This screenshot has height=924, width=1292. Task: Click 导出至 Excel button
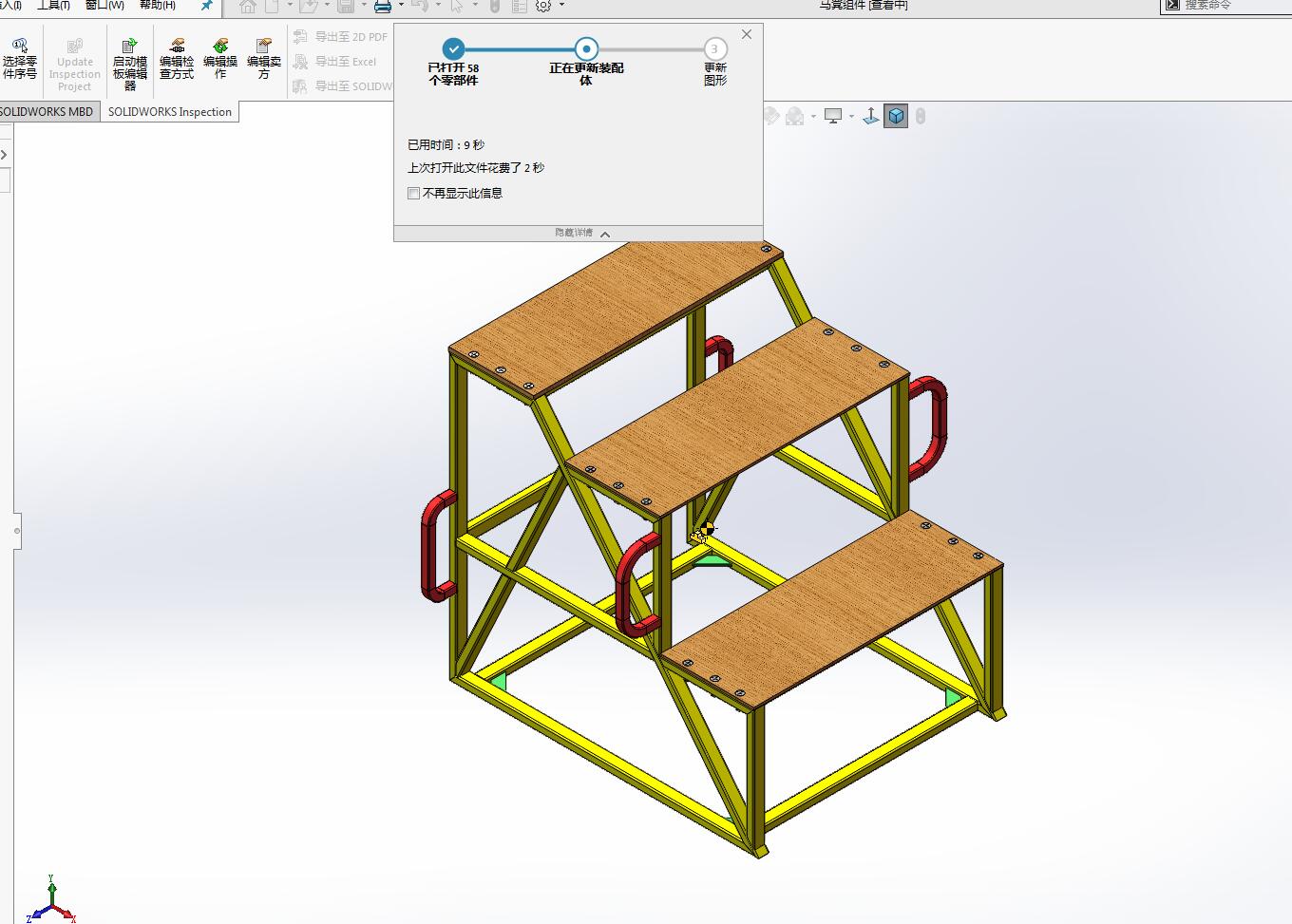pos(335,62)
